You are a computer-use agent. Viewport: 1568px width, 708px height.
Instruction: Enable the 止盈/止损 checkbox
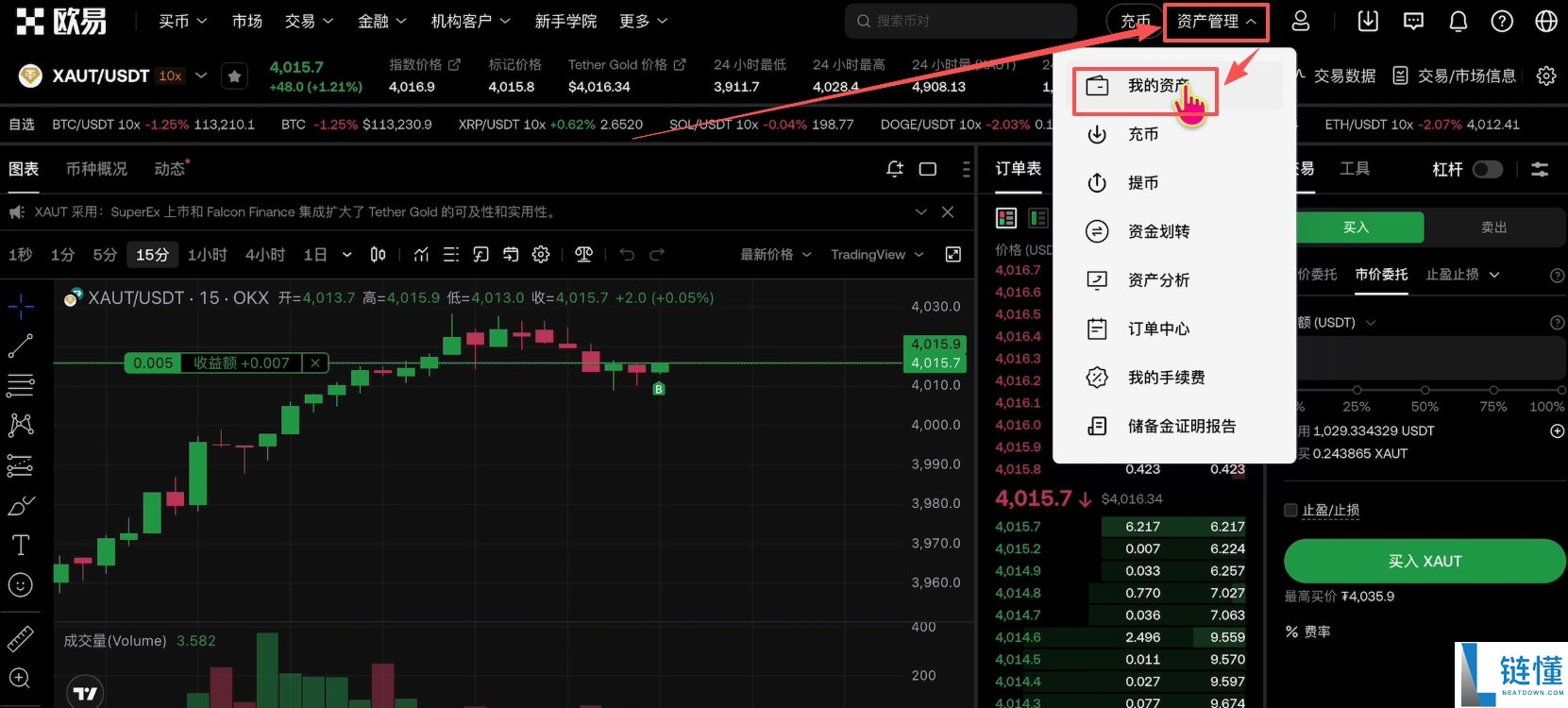(1290, 511)
